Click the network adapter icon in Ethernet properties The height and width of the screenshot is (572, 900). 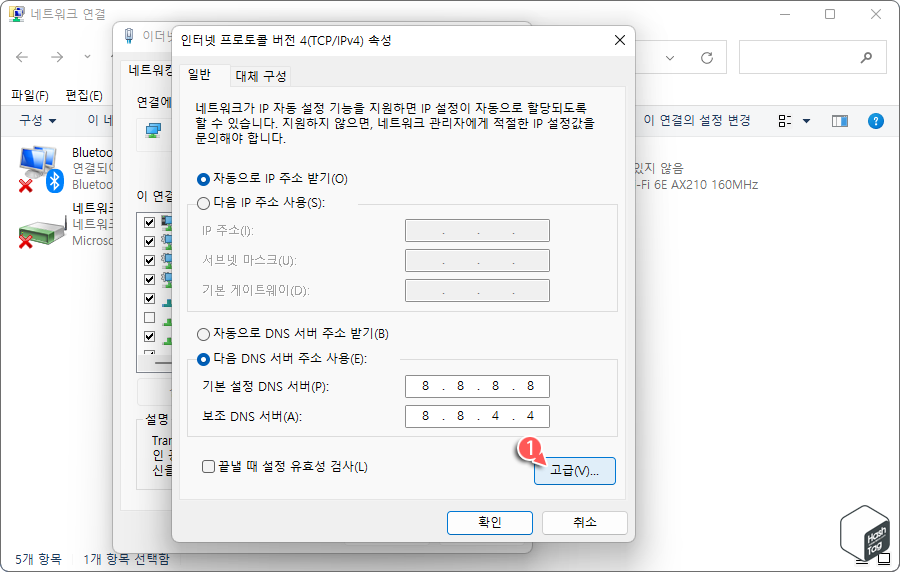coord(153,131)
